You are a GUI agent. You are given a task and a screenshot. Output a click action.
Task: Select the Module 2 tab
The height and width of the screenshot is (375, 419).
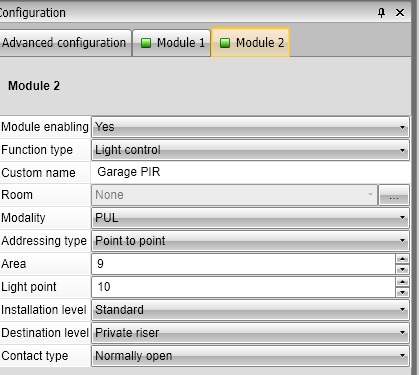click(x=251, y=43)
